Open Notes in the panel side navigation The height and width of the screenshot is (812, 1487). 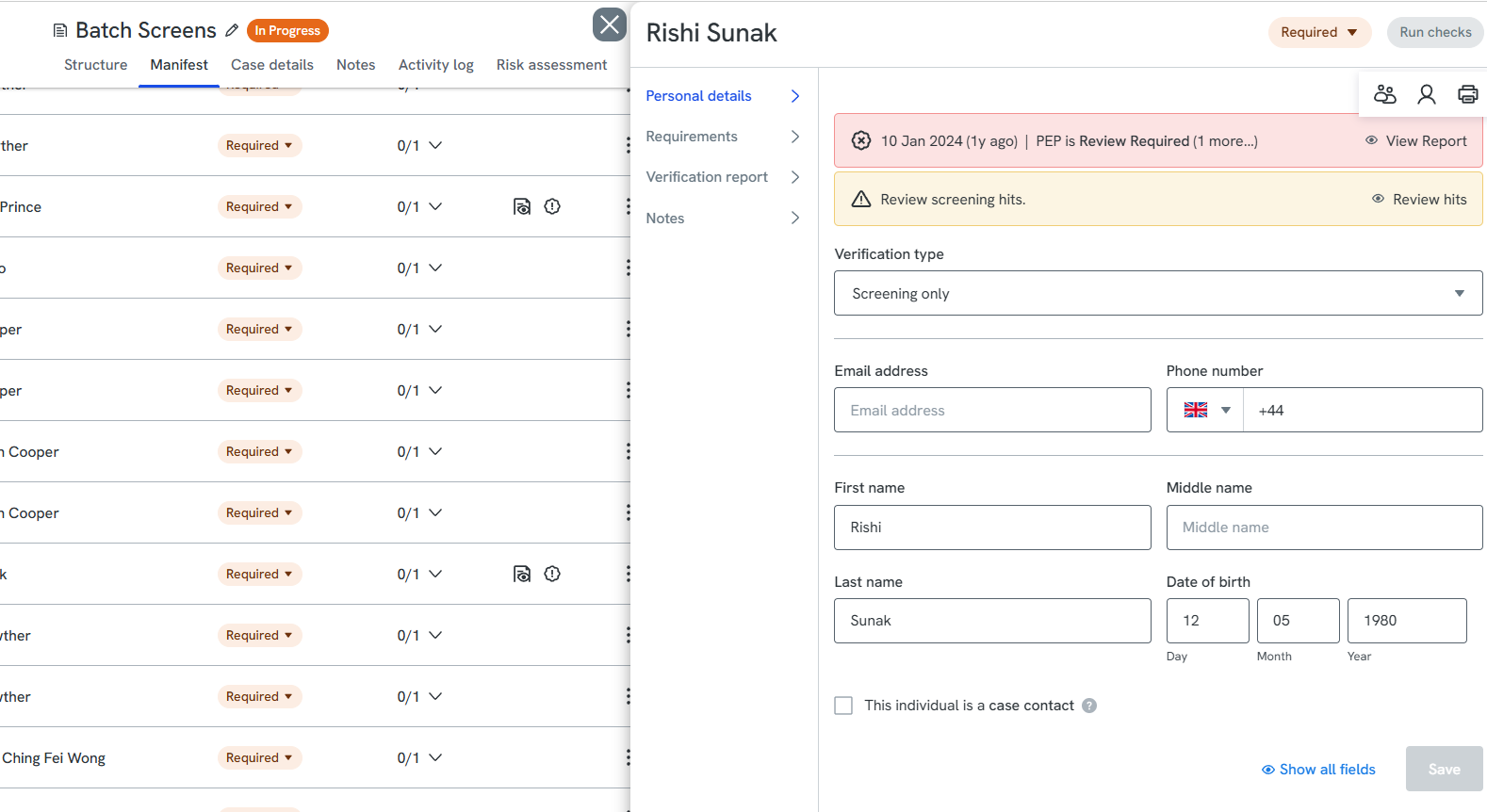pos(723,219)
